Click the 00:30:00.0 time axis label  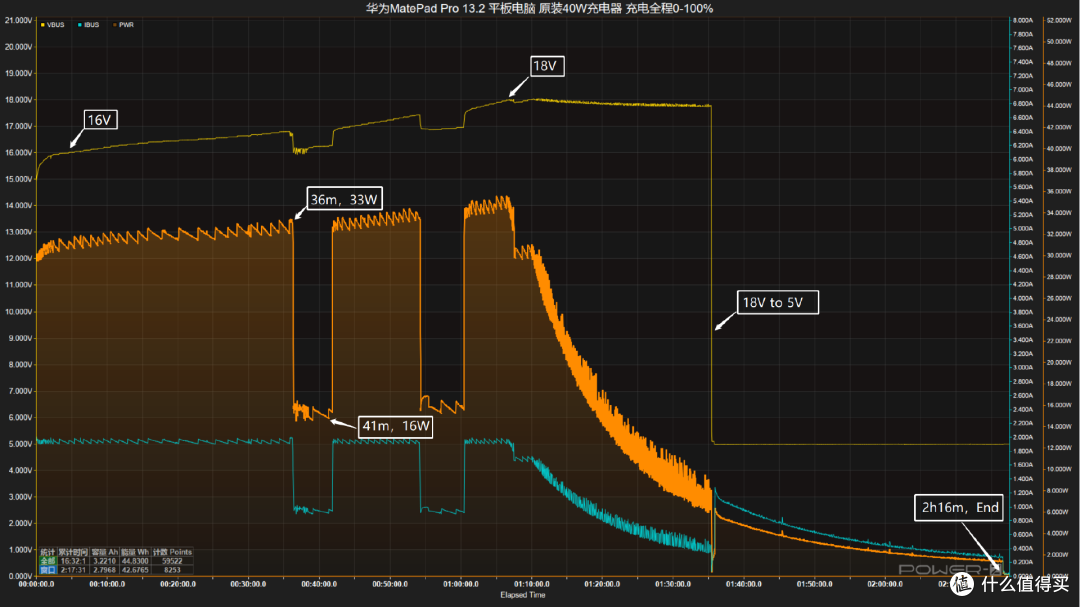point(249,584)
